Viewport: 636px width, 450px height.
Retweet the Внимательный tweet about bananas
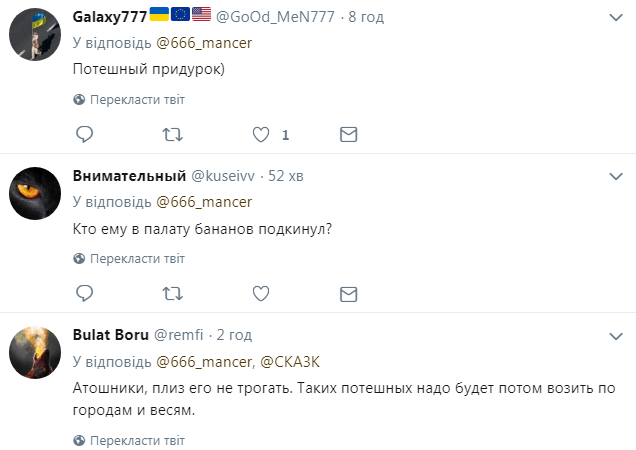point(172,293)
